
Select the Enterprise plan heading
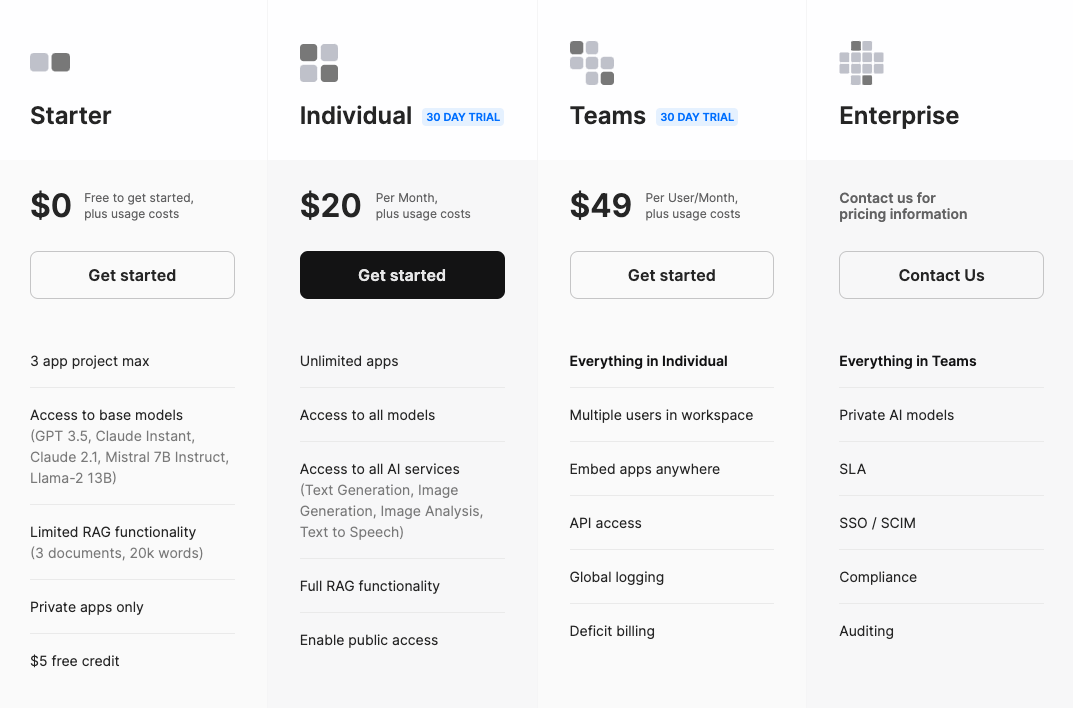[899, 116]
